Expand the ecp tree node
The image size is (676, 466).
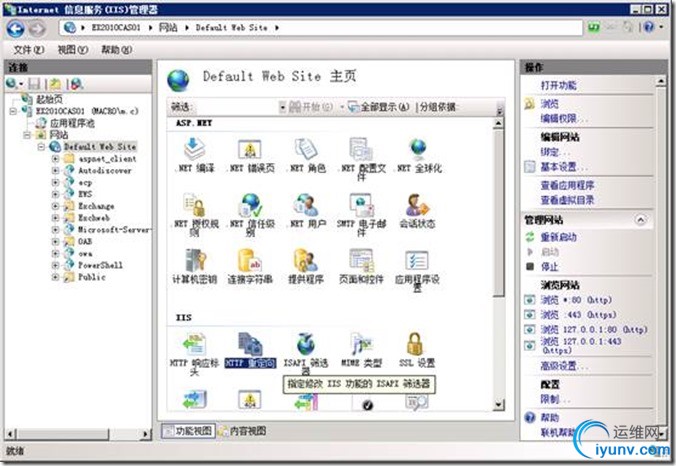point(55,182)
